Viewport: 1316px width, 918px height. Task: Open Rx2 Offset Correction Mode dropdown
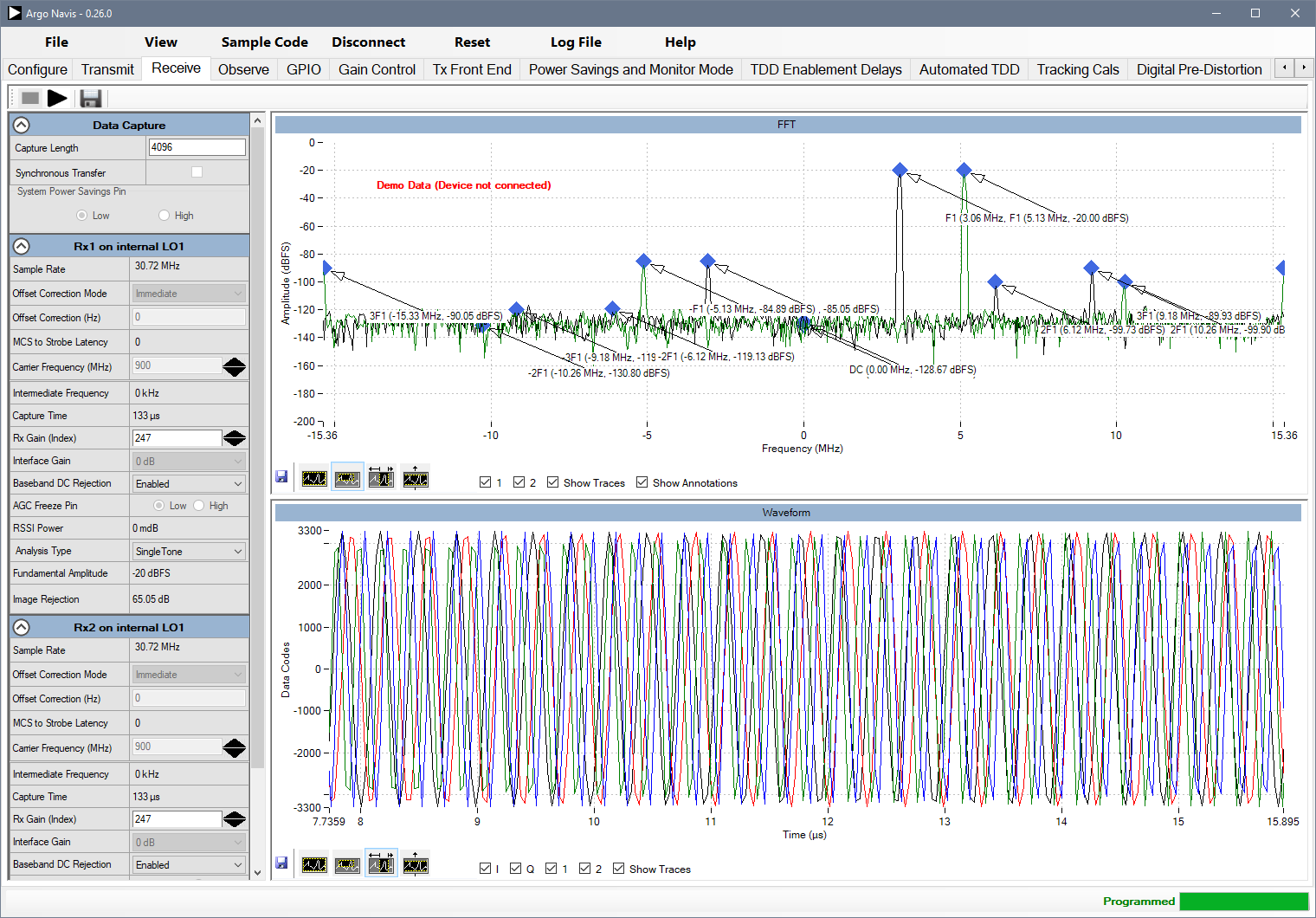point(189,675)
